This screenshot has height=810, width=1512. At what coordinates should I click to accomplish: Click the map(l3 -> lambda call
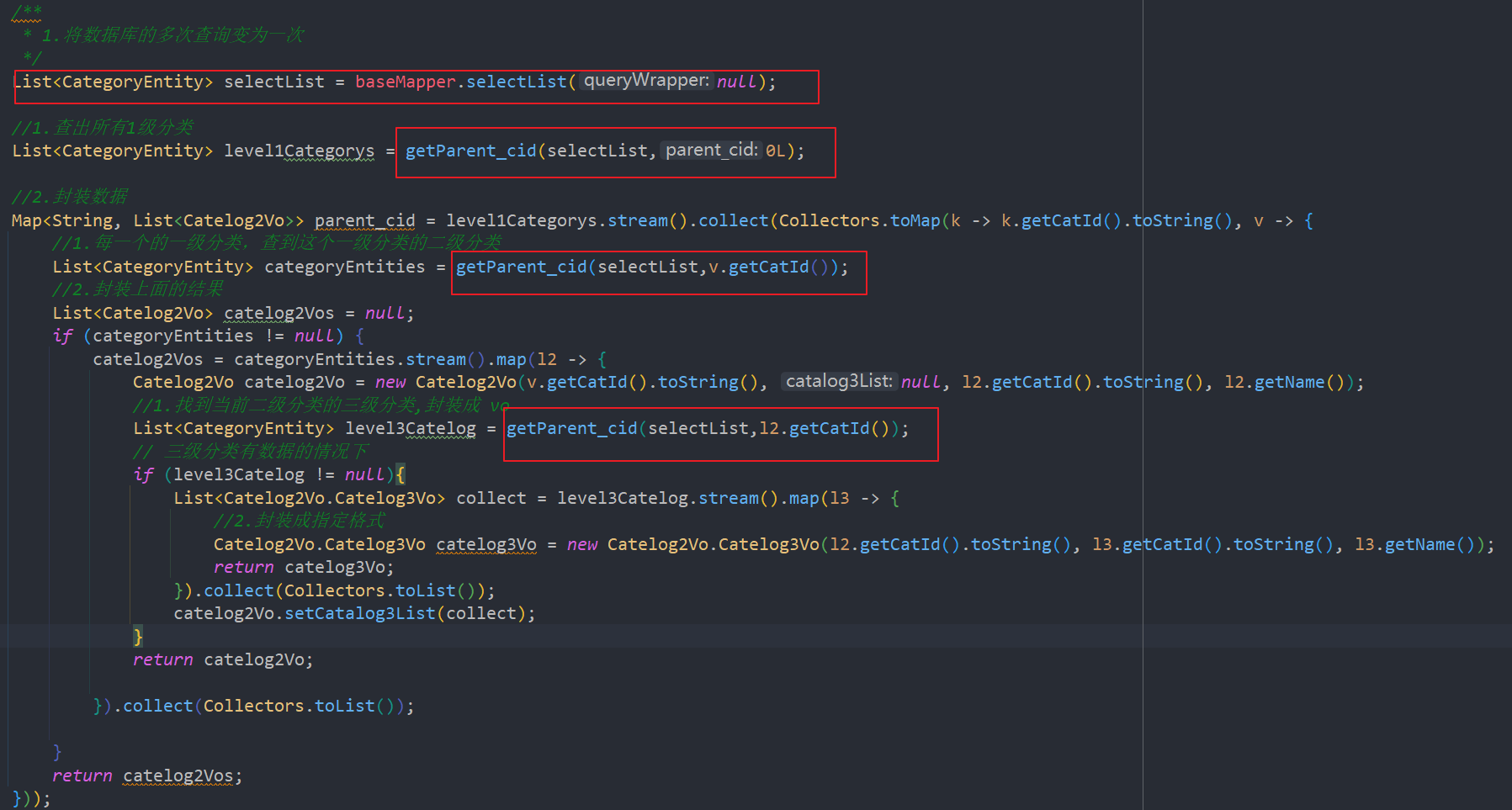pos(844,498)
